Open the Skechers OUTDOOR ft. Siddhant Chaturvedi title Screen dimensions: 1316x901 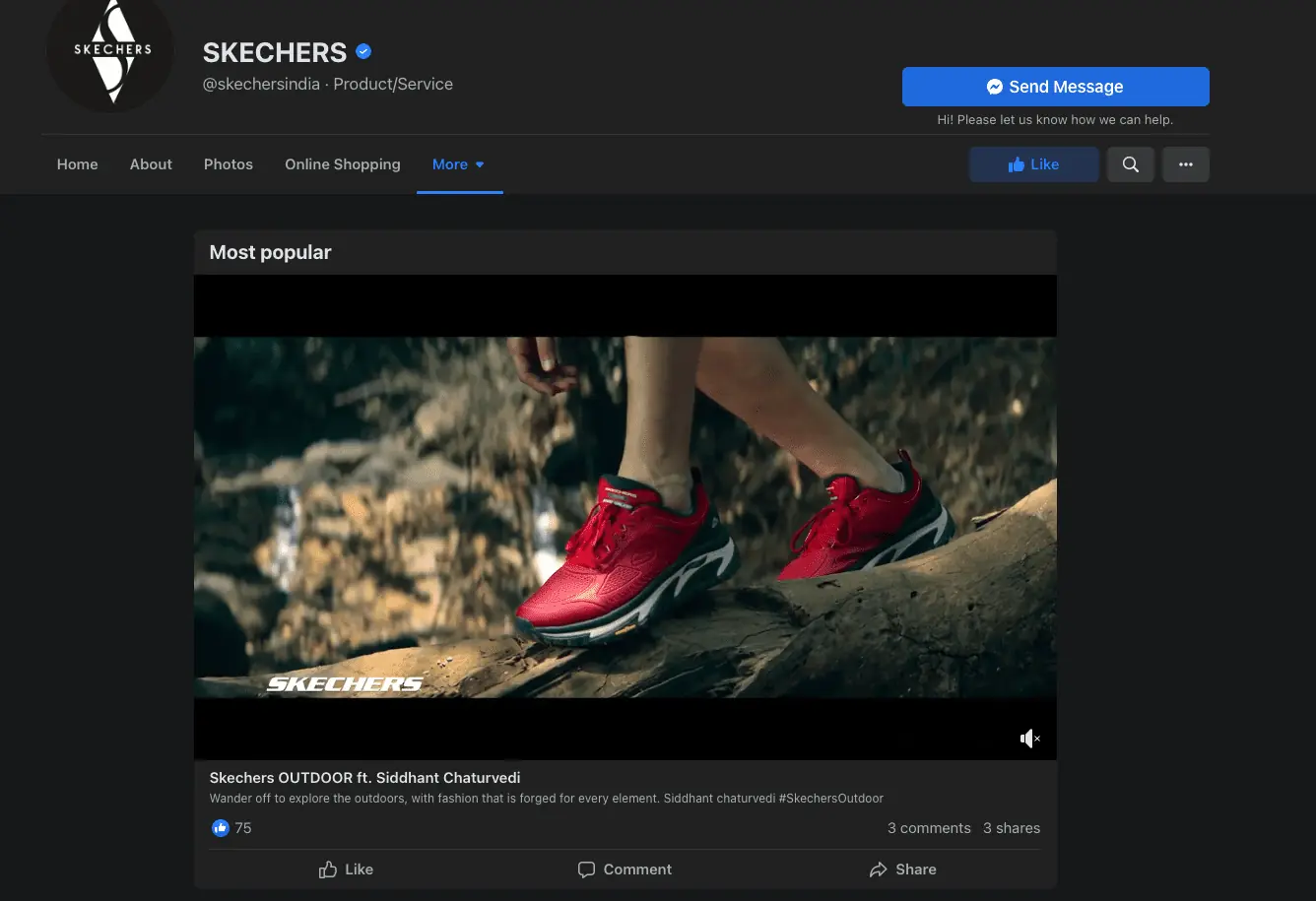364,778
